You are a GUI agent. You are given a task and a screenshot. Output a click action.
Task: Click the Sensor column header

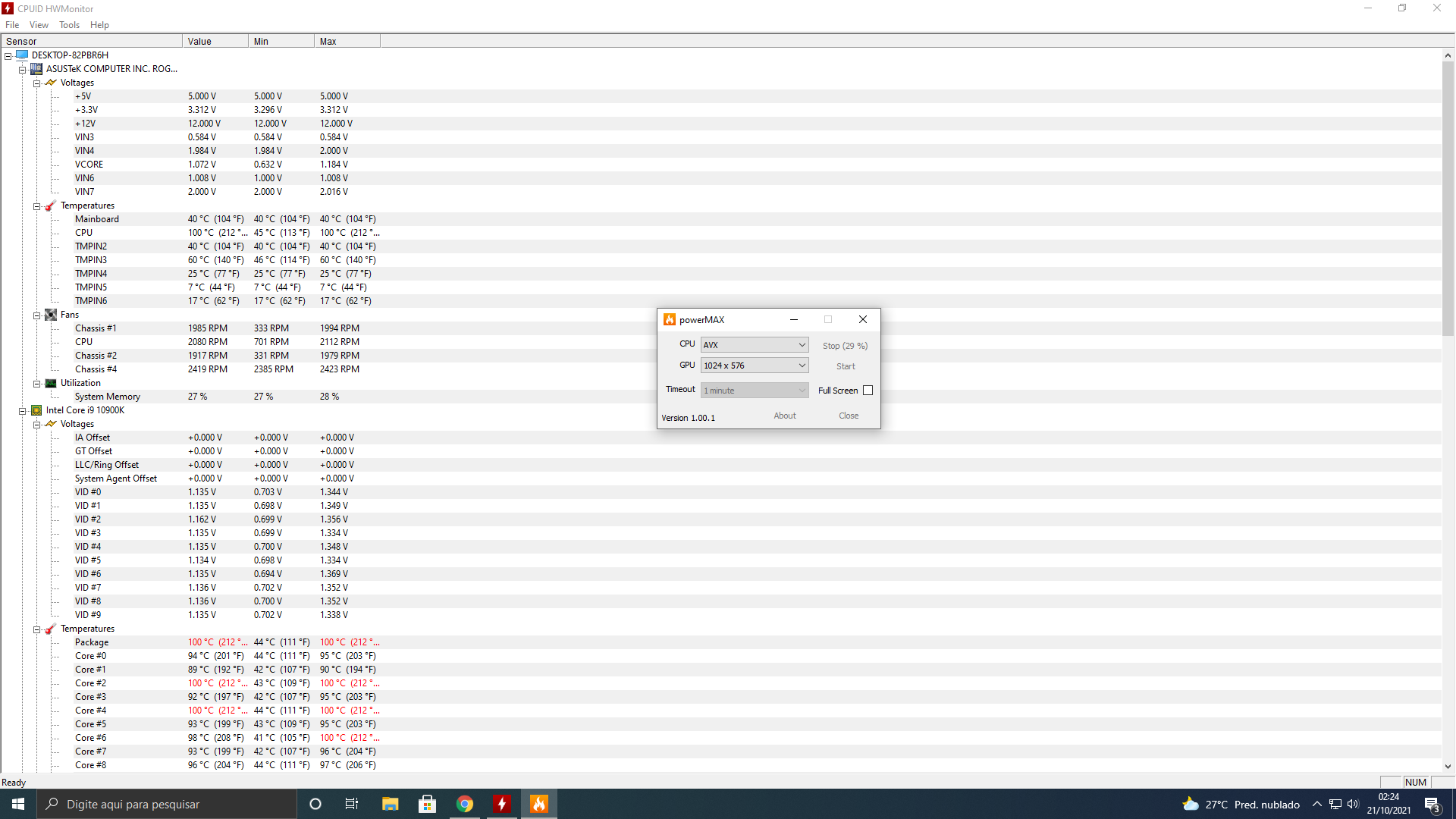[x=92, y=42]
